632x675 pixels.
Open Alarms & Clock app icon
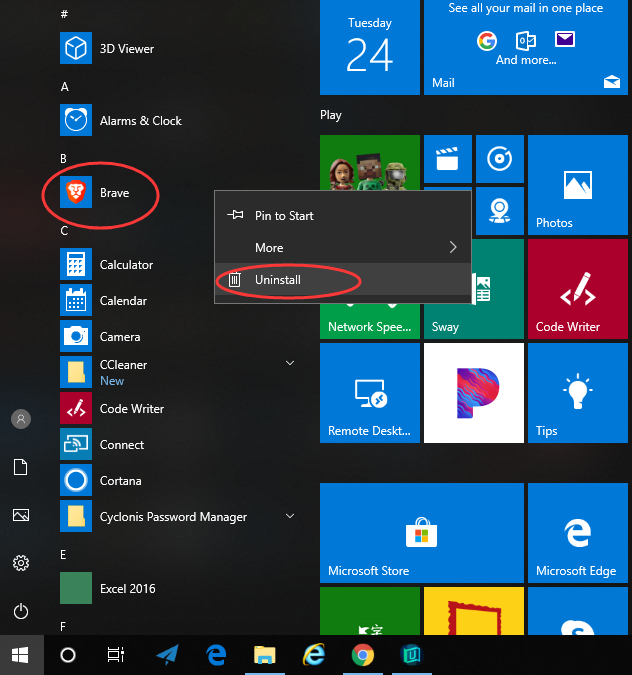tap(76, 120)
